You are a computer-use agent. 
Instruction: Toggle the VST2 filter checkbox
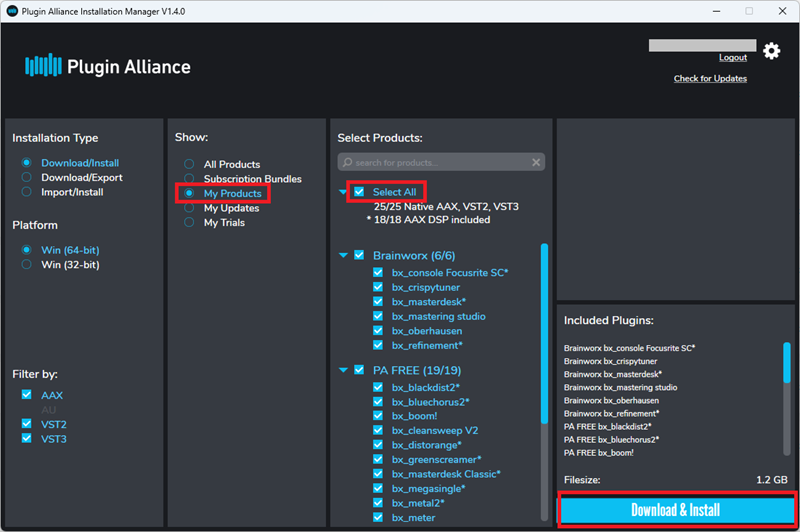coord(26,424)
